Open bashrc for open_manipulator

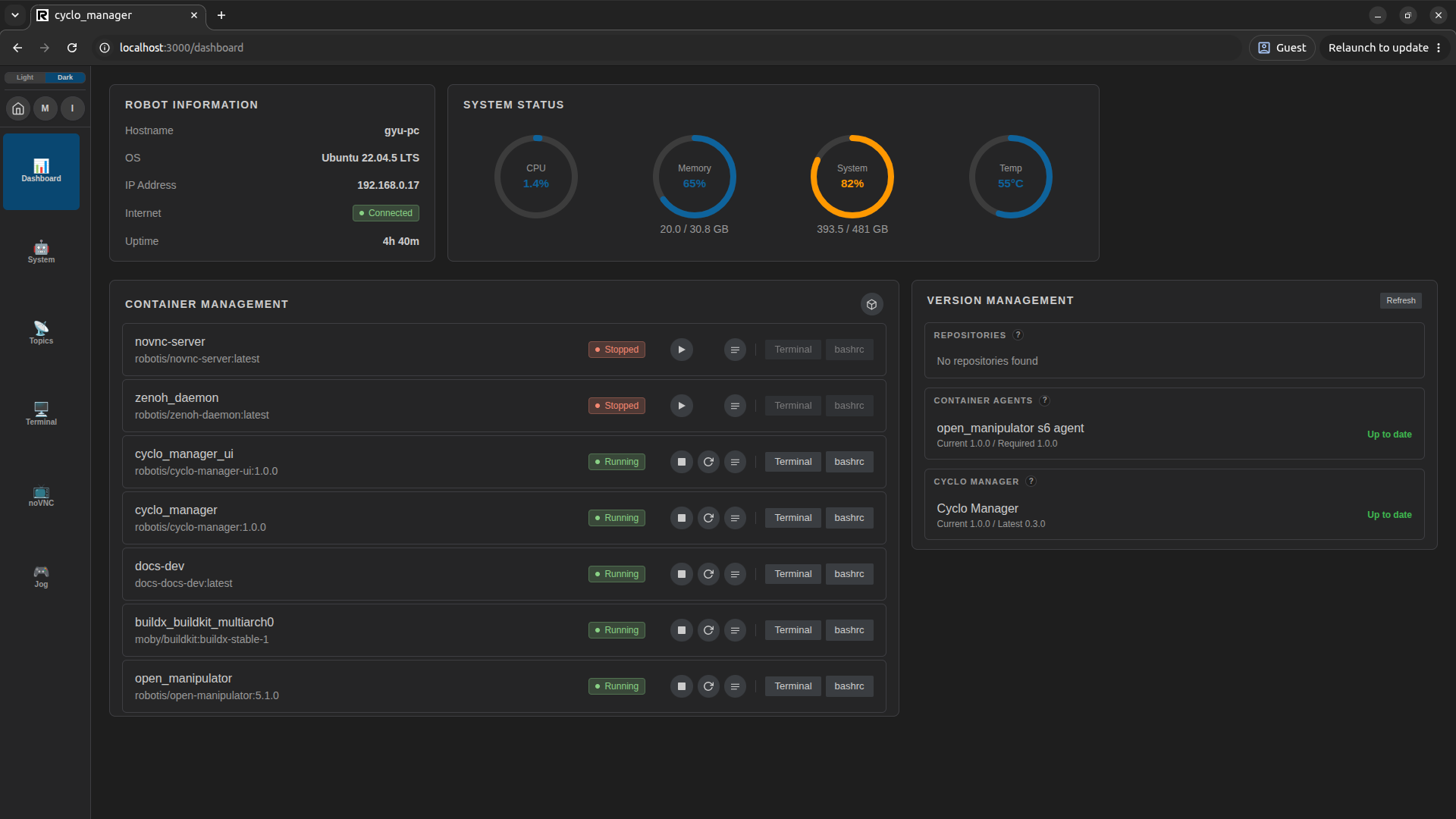click(x=849, y=686)
